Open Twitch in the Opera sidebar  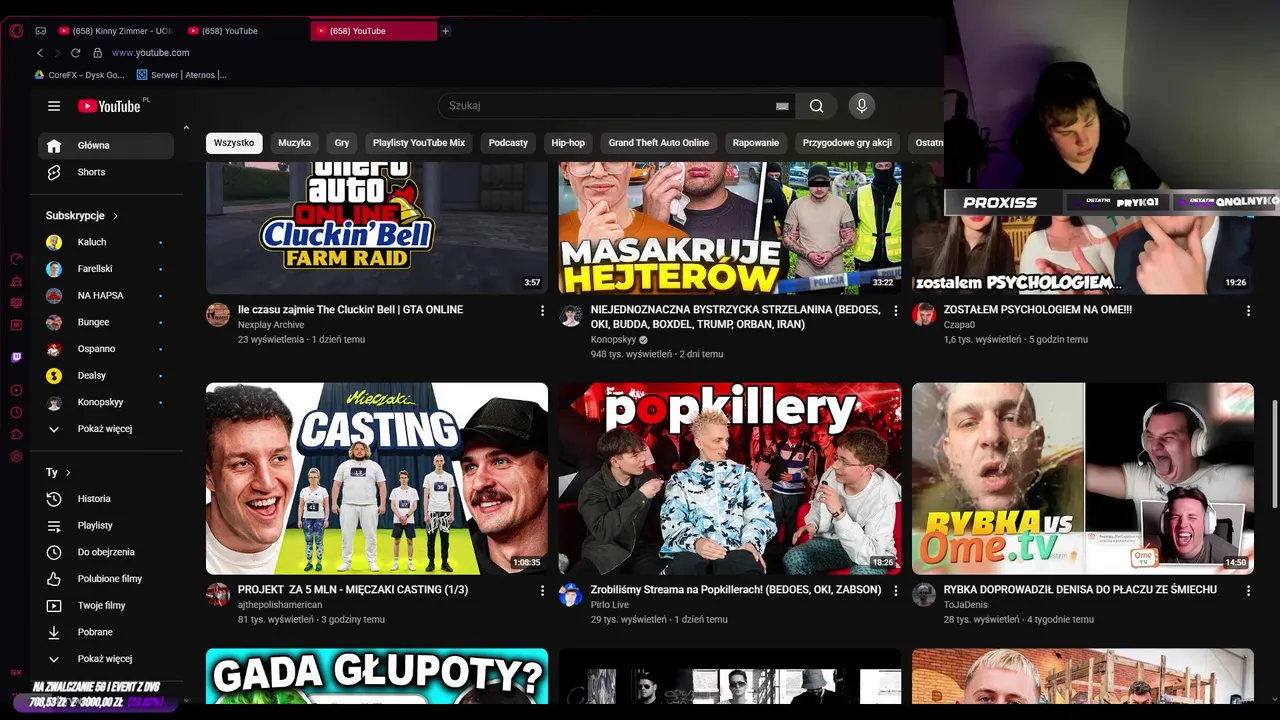[16, 357]
